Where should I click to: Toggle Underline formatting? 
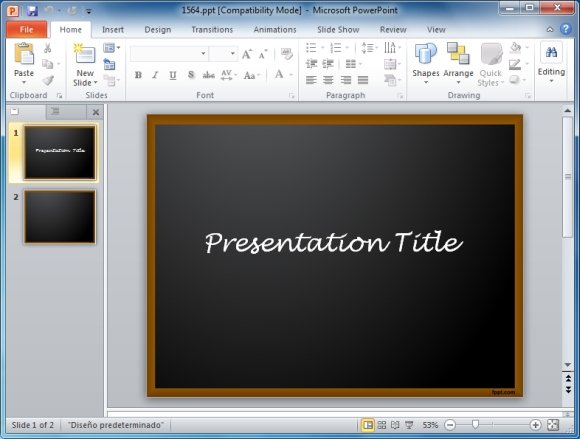tap(173, 75)
